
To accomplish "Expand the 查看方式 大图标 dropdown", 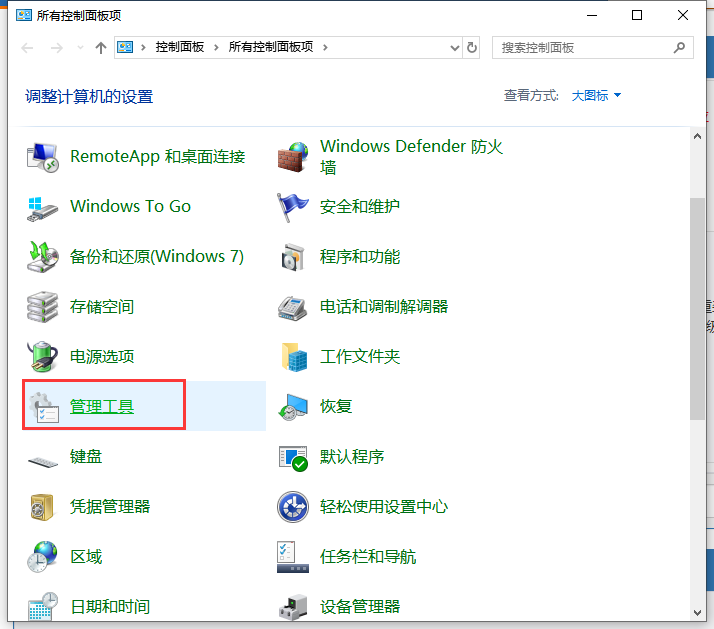I will click(597, 96).
